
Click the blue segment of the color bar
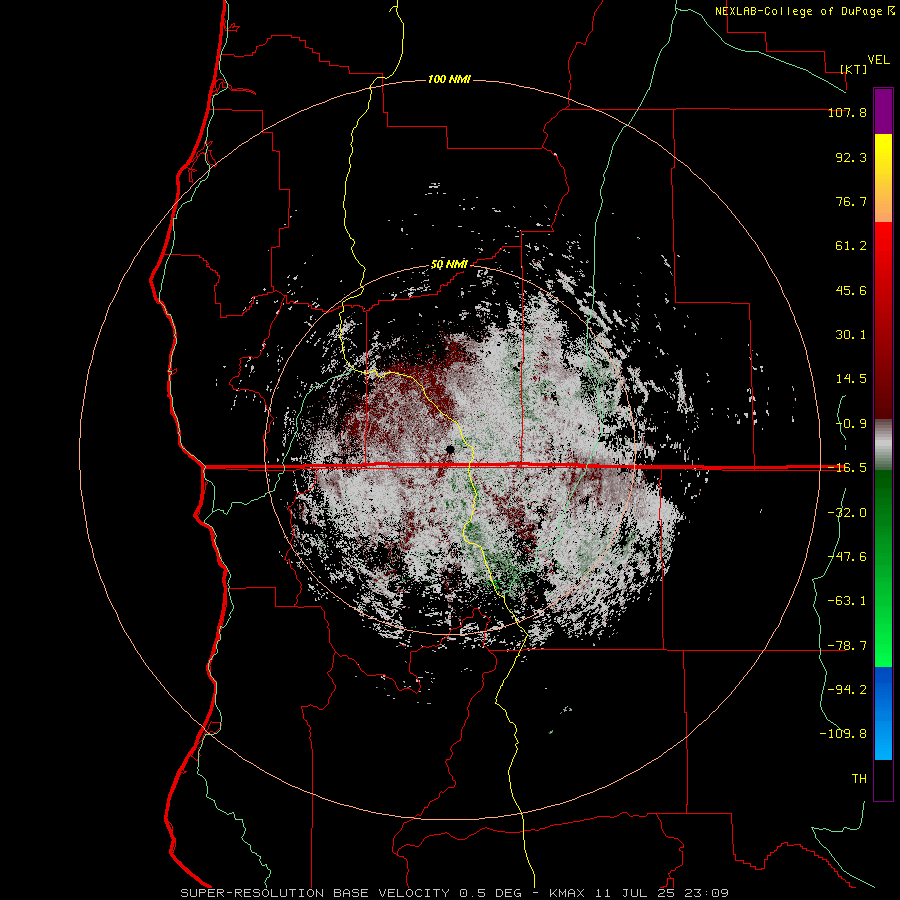(883, 713)
